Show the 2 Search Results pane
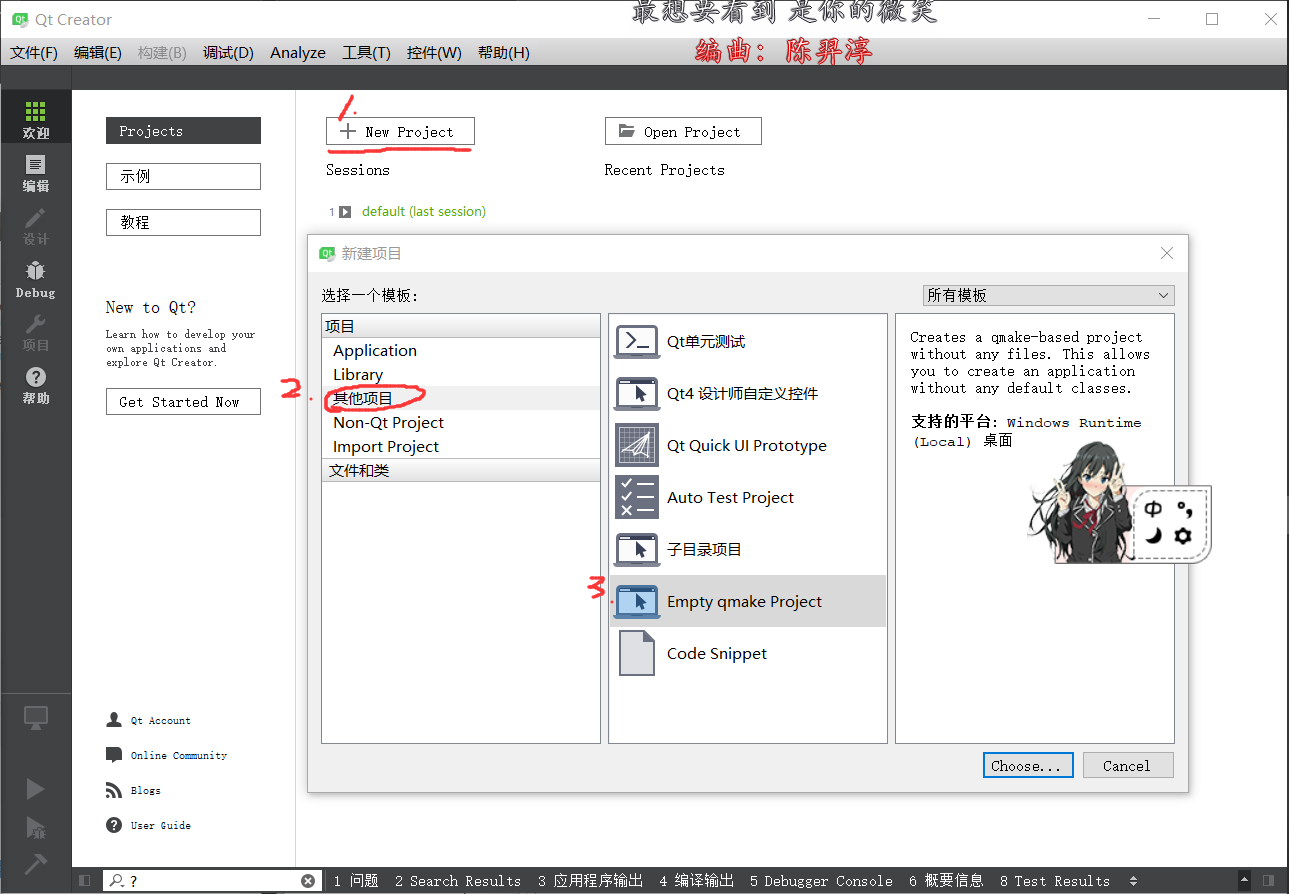Image resolution: width=1289 pixels, height=894 pixels. 458,881
